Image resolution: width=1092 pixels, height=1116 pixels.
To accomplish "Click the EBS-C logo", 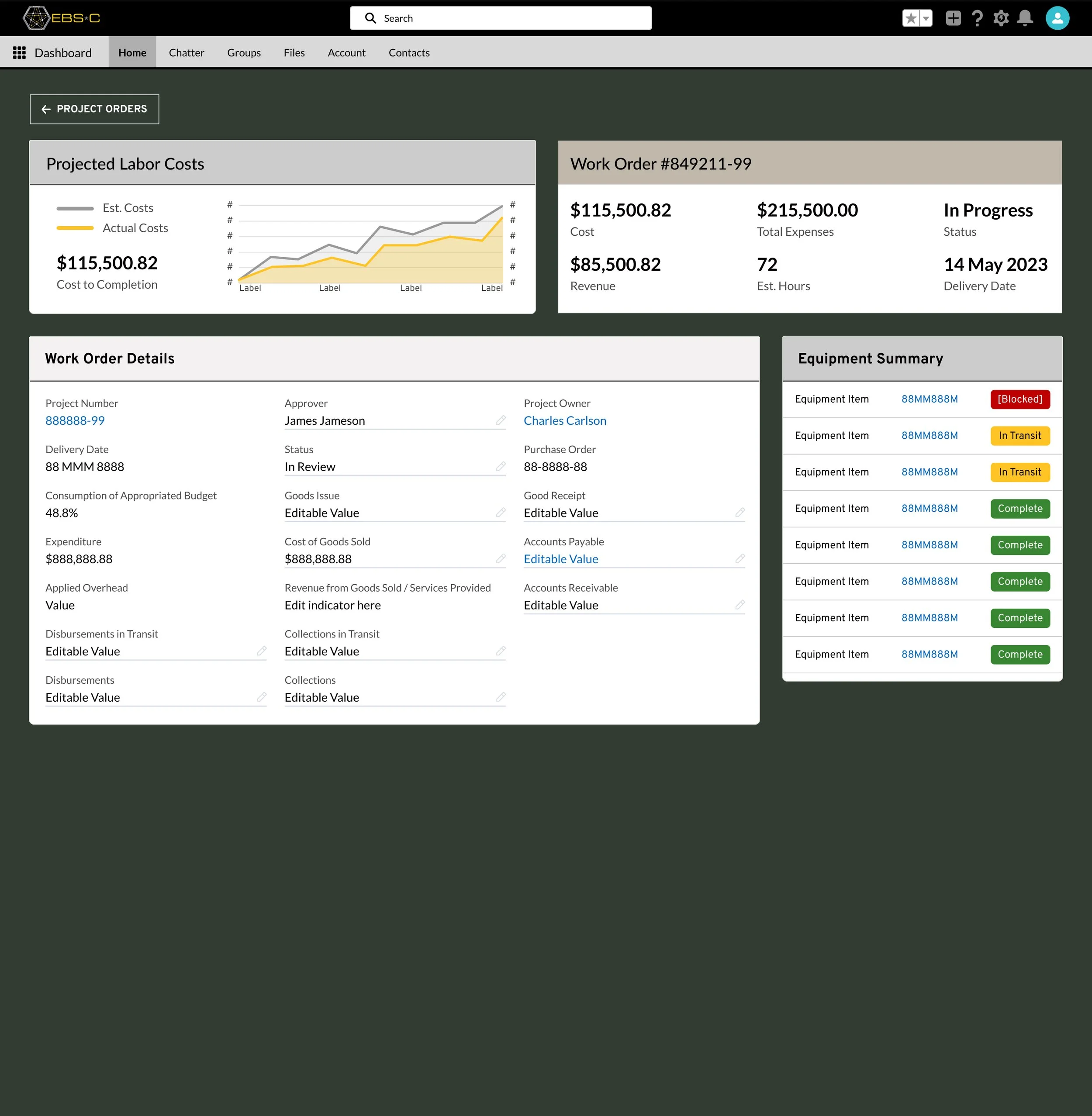I will (61, 18).
